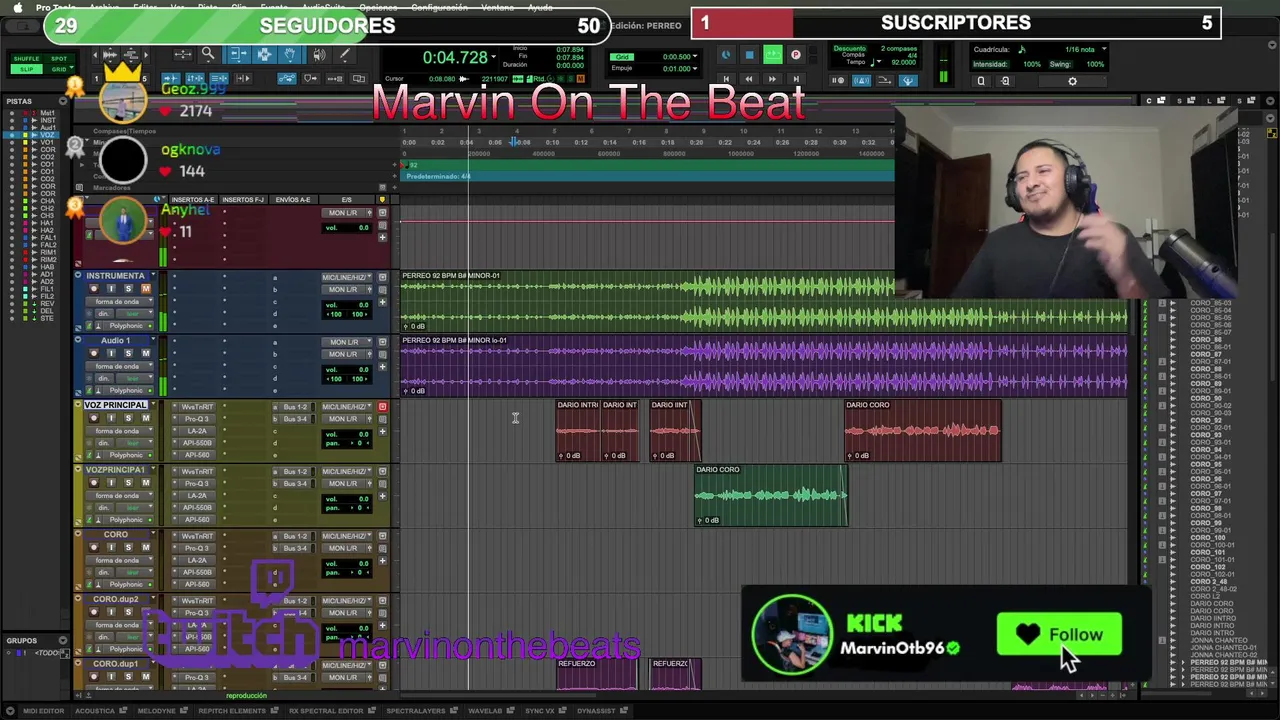This screenshot has height=720, width=1280.
Task: Open PISTAS track list menu arrow
Action: pos(65,101)
